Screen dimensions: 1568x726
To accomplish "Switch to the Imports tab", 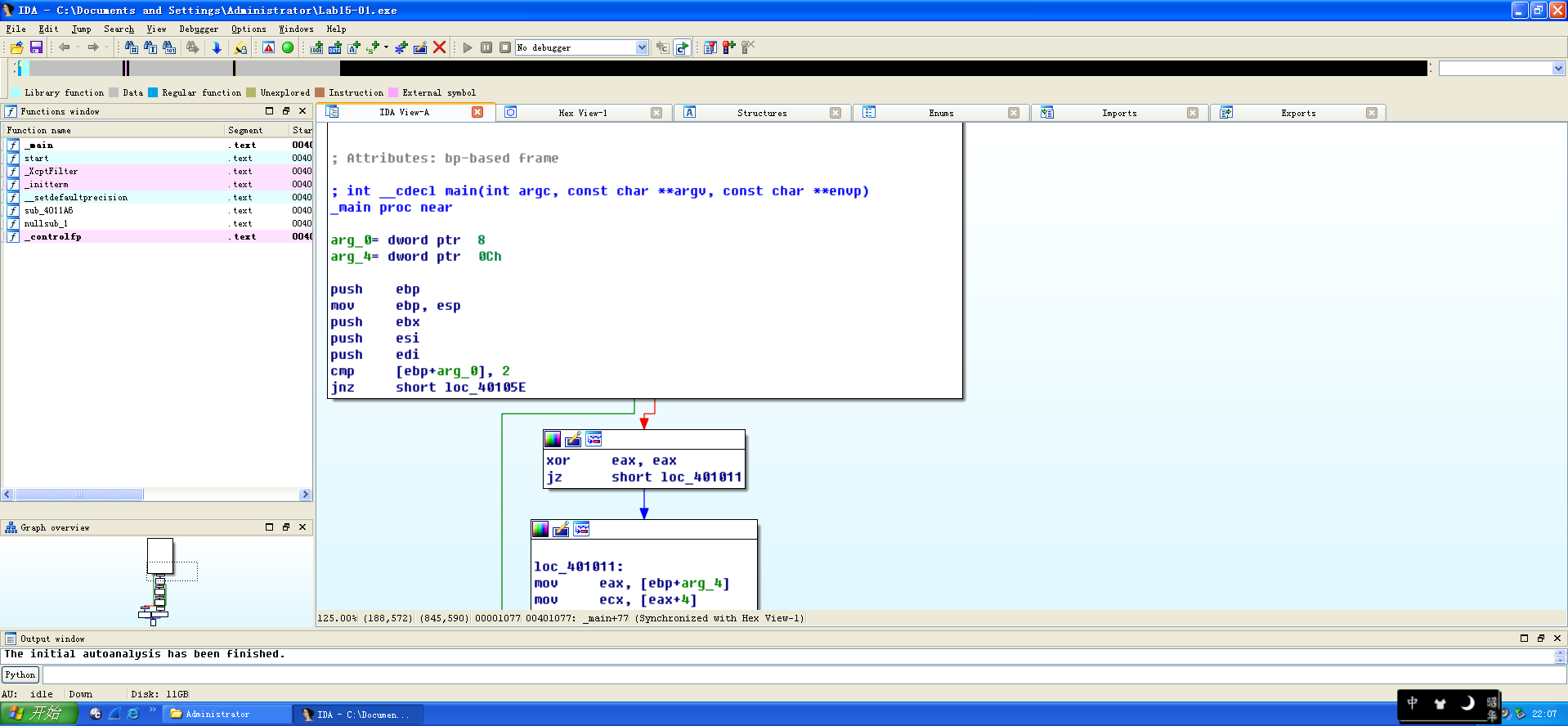I will point(1119,113).
